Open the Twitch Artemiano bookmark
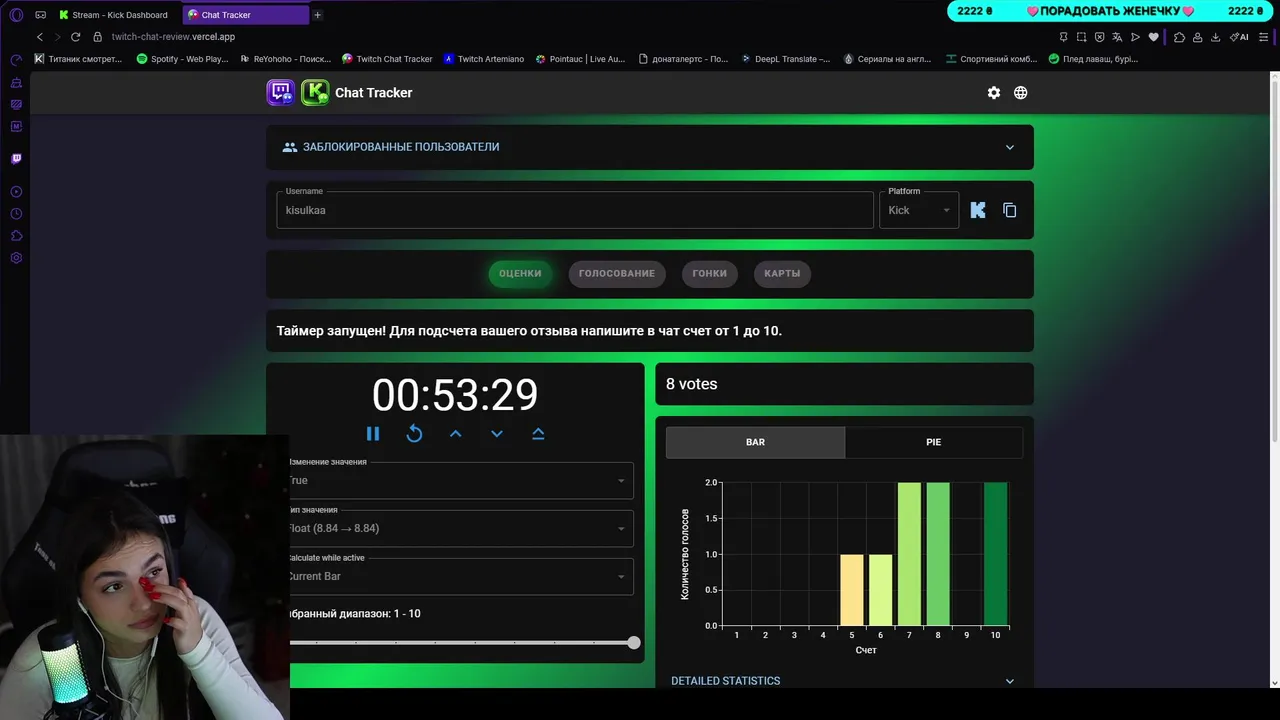 pyautogui.click(x=484, y=59)
